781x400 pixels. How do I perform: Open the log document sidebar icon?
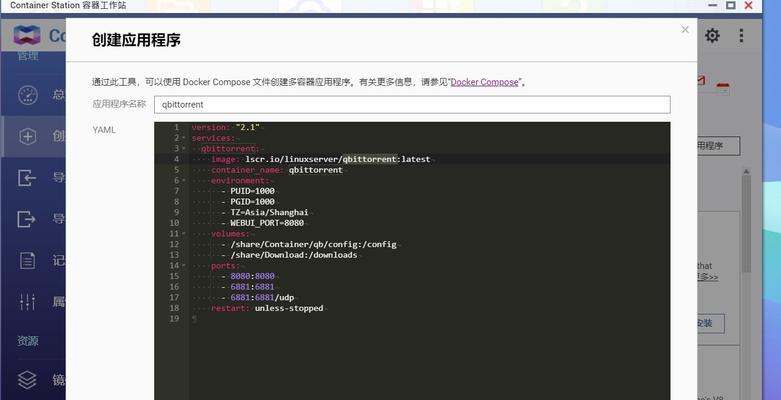tap(27, 260)
